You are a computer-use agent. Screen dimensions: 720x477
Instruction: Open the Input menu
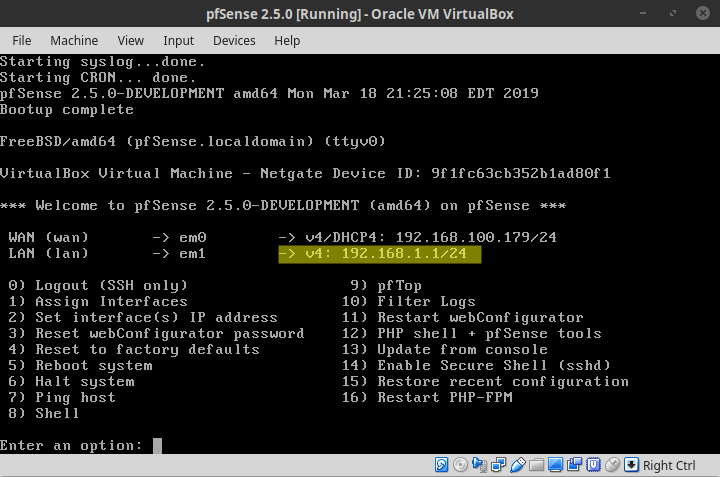[x=178, y=40]
